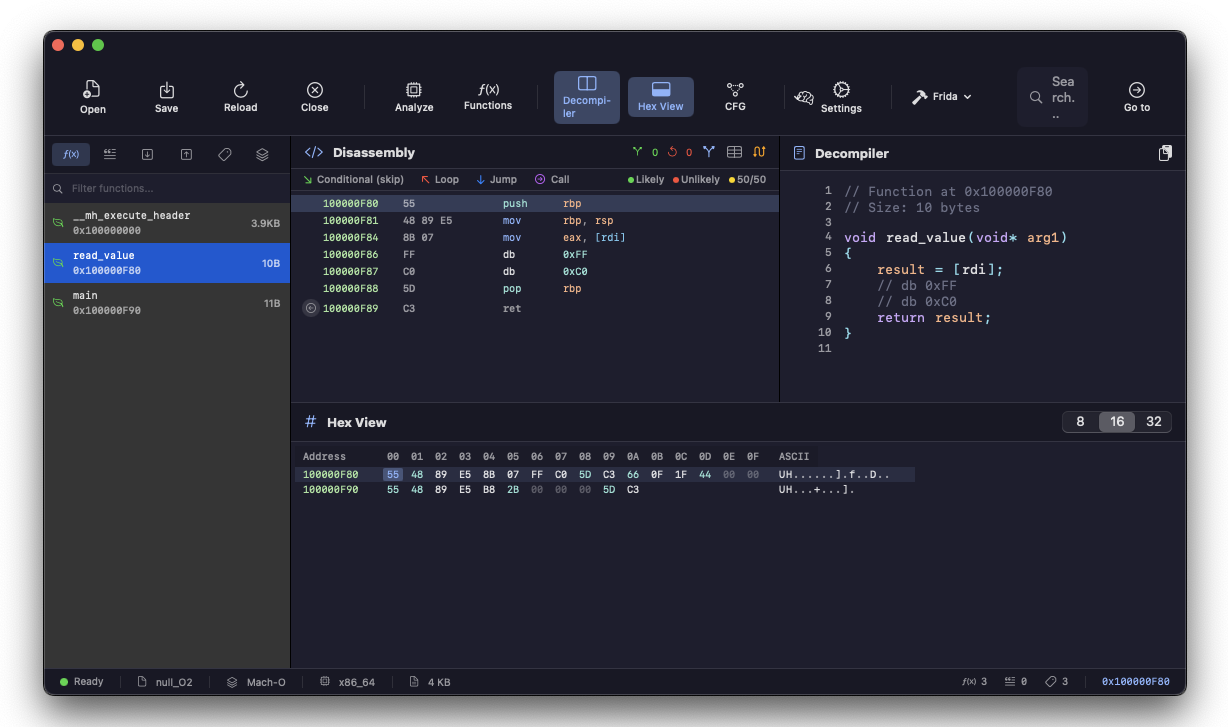This screenshot has height=727, width=1228.
Task: Show imports in the sidebar panel
Action: pyautogui.click(x=147, y=153)
